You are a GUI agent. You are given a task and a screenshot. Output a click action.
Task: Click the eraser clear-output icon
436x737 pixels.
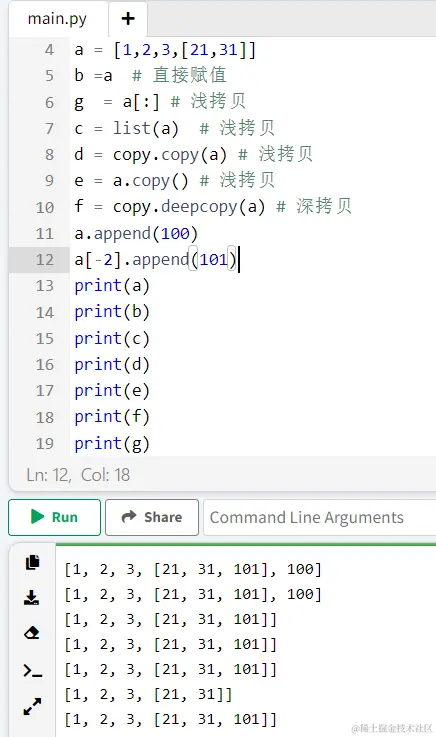(31, 633)
